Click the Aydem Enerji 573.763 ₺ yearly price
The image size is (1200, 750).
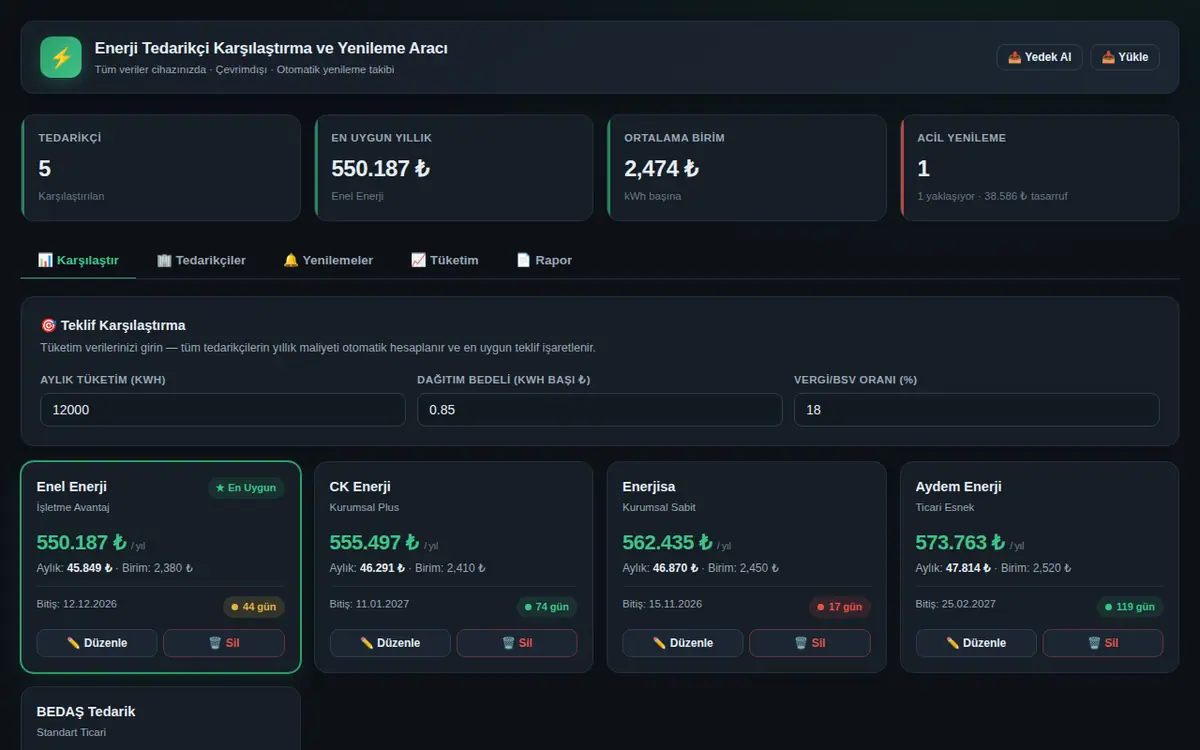point(960,542)
